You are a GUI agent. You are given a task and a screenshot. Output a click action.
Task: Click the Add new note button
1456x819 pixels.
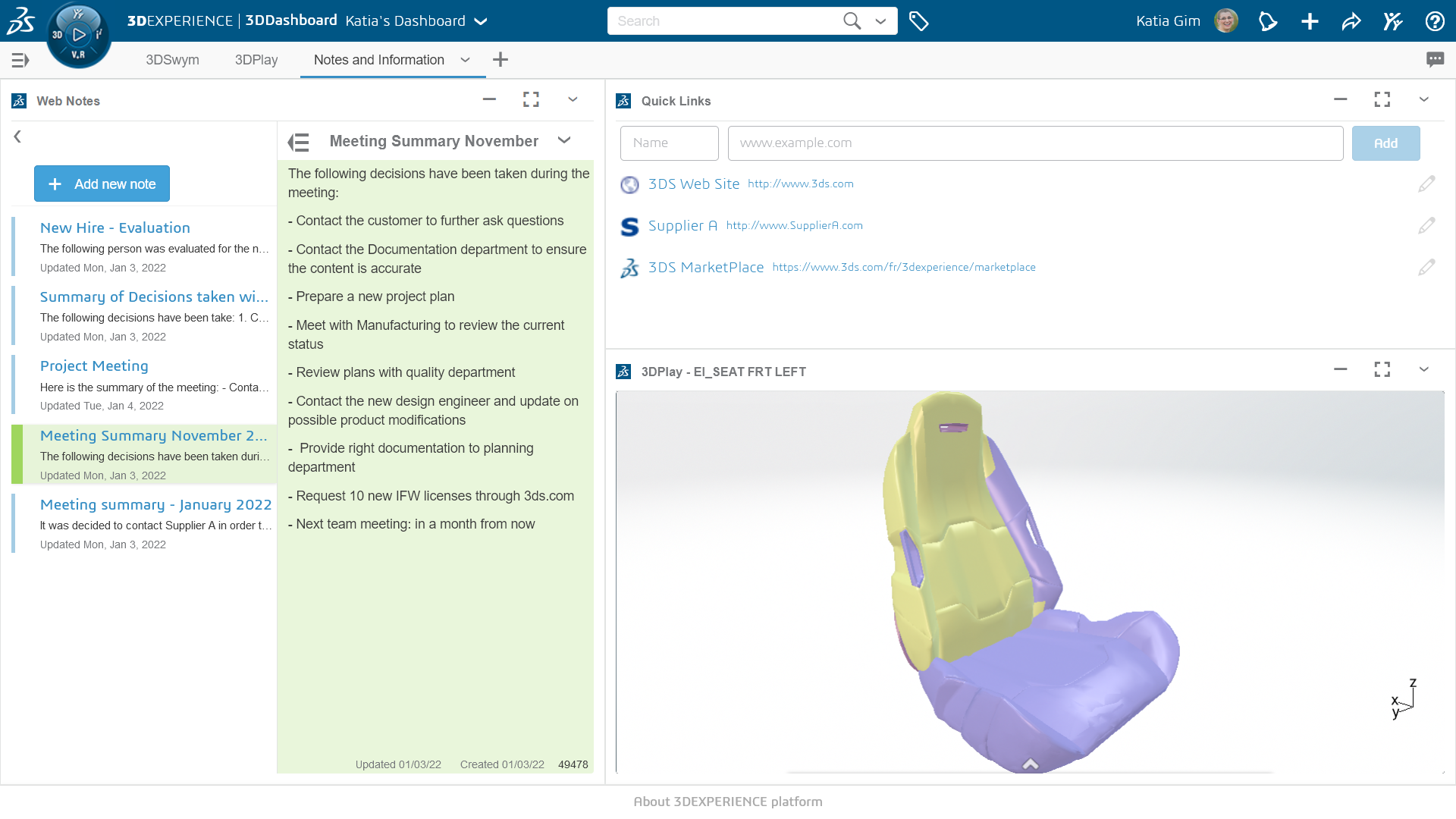(x=102, y=184)
